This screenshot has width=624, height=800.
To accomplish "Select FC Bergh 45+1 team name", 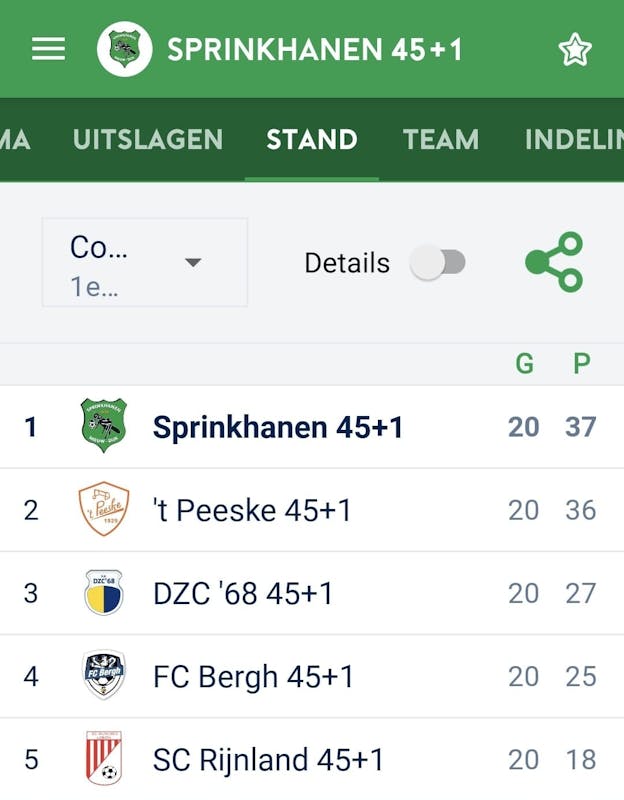I will (253, 676).
